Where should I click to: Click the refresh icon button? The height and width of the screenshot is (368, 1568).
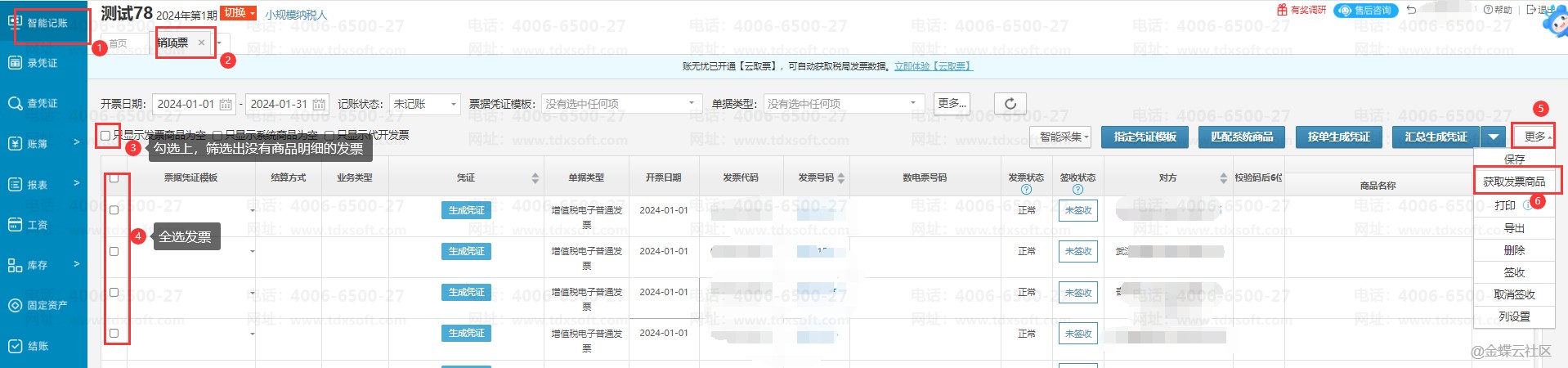[1010, 104]
